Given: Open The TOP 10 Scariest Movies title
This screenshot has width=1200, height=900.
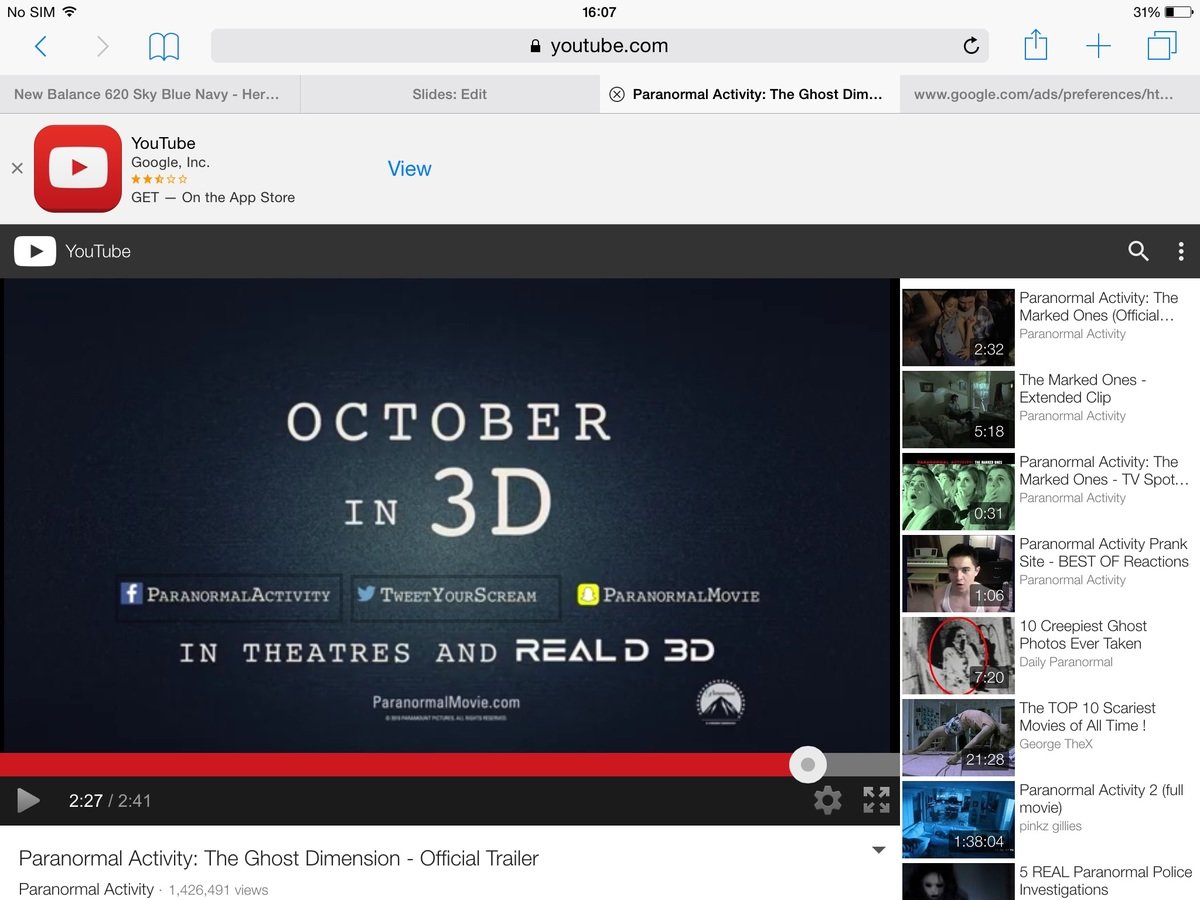Looking at the screenshot, I should pos(1087,716).
